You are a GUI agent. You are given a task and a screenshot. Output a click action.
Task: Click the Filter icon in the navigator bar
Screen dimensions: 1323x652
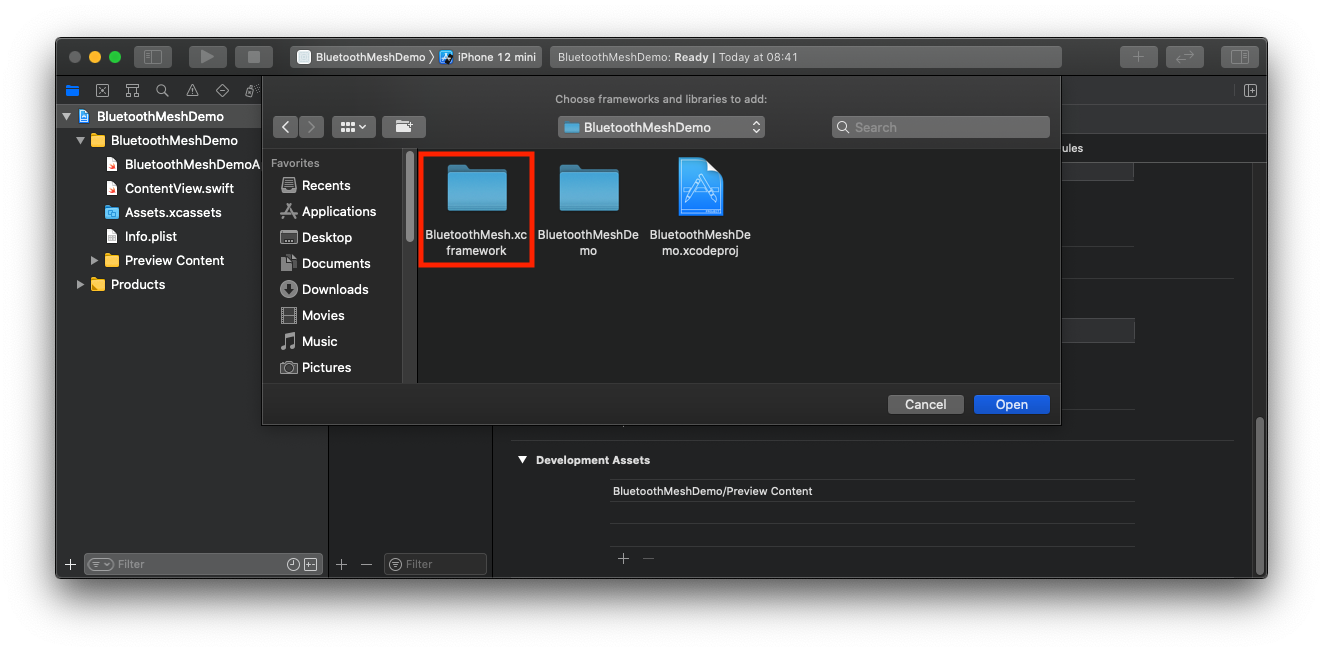(99, 564)
